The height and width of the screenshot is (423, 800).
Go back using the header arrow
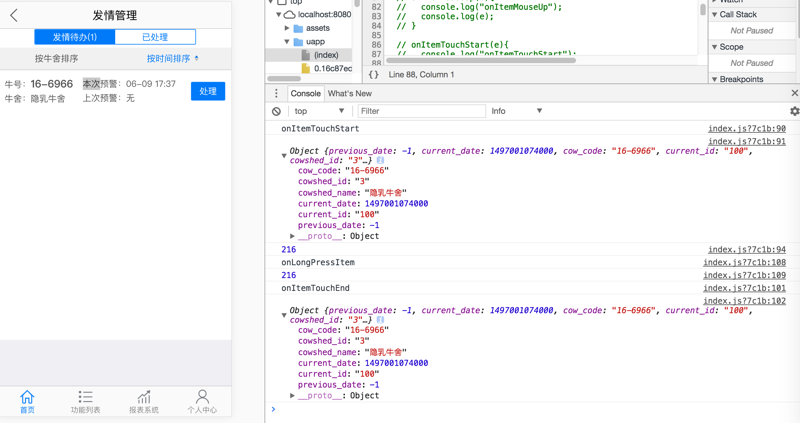point(14,16)
